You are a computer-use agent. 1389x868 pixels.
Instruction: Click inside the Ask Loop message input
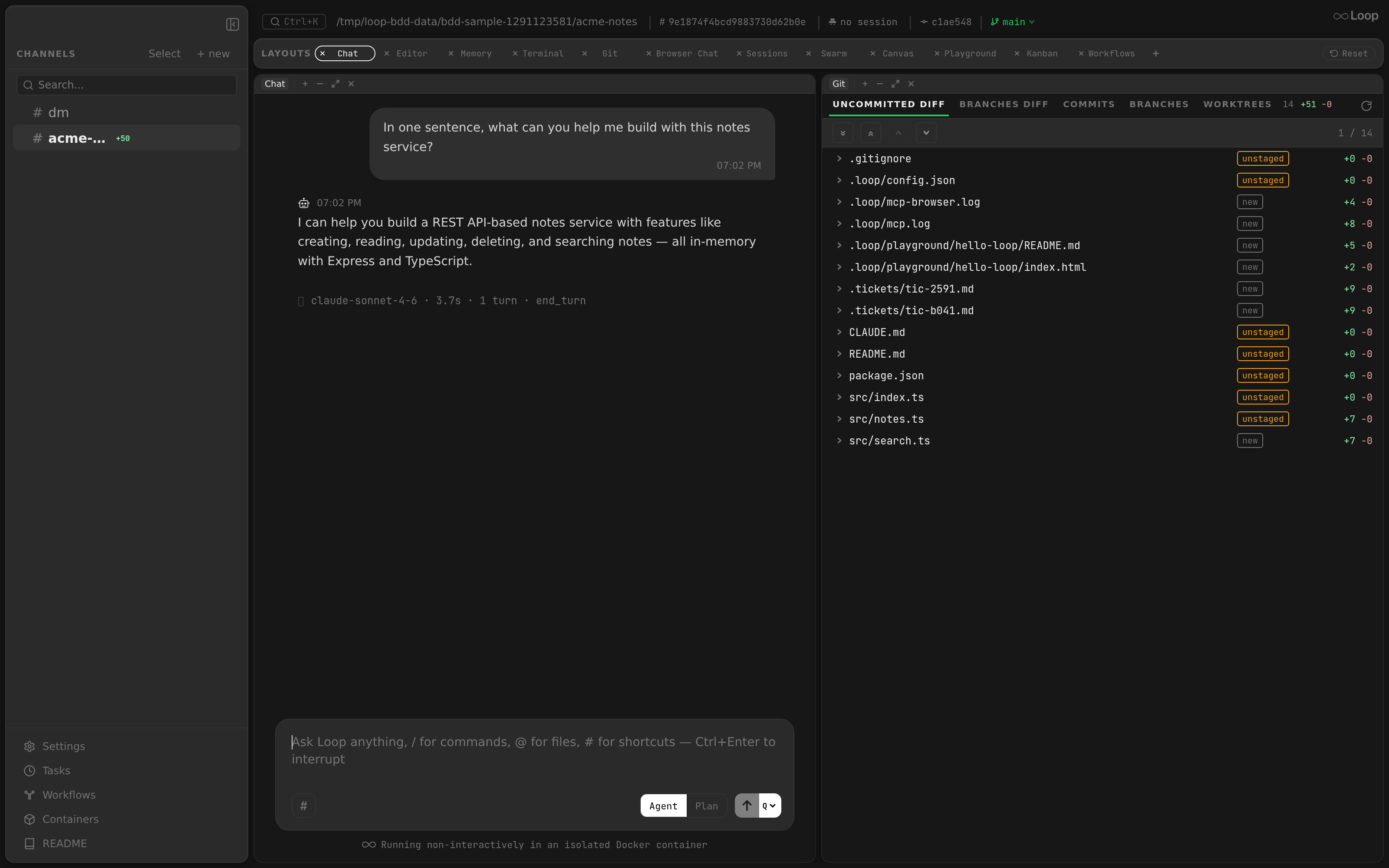pos(534,751)
